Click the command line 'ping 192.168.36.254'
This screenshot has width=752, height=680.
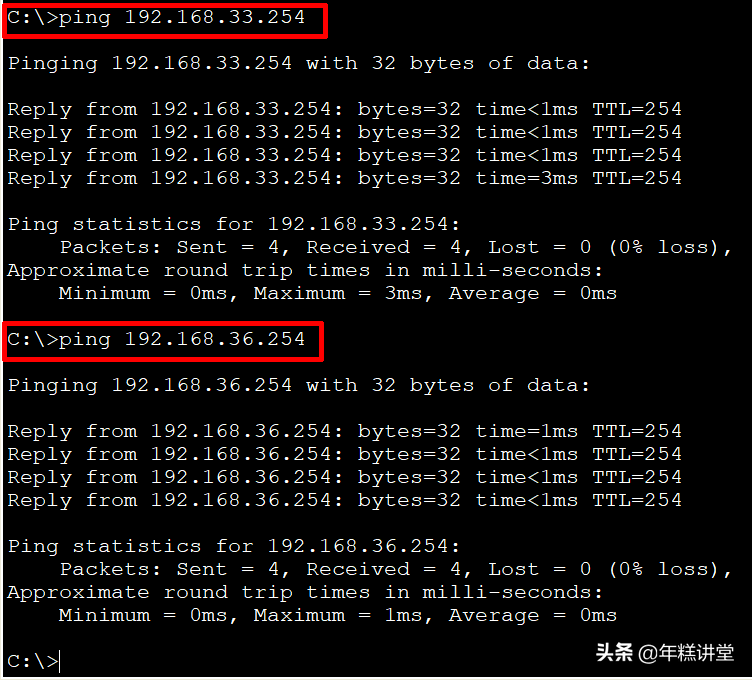[x=156, y=340]
